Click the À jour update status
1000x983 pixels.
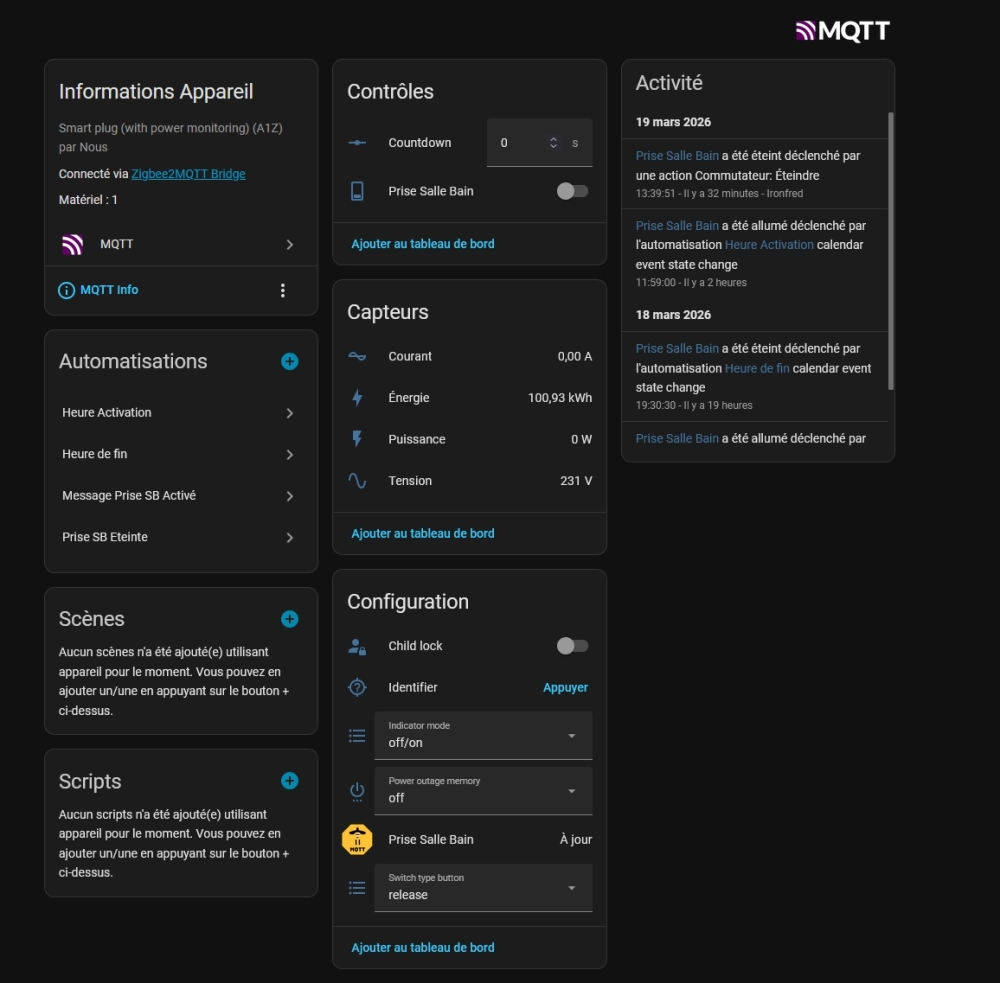(576, 840)
